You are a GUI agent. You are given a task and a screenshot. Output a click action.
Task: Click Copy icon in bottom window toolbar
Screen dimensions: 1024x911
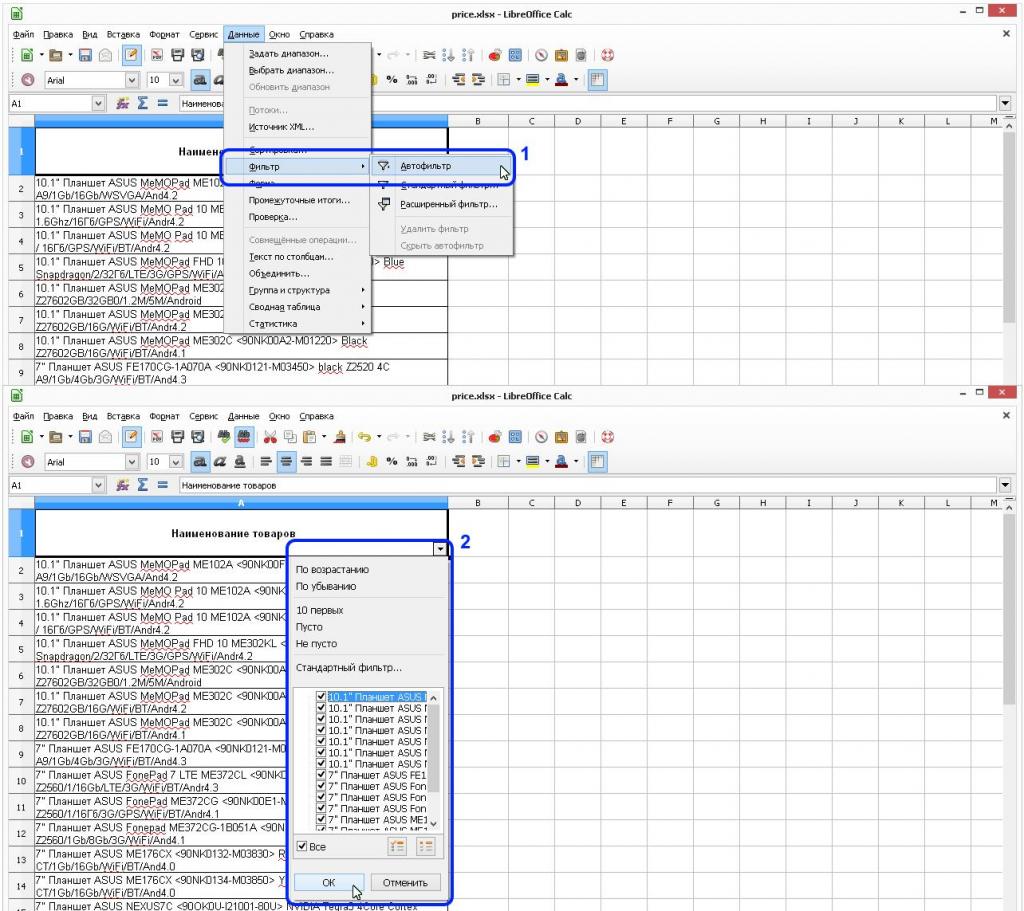291,437
